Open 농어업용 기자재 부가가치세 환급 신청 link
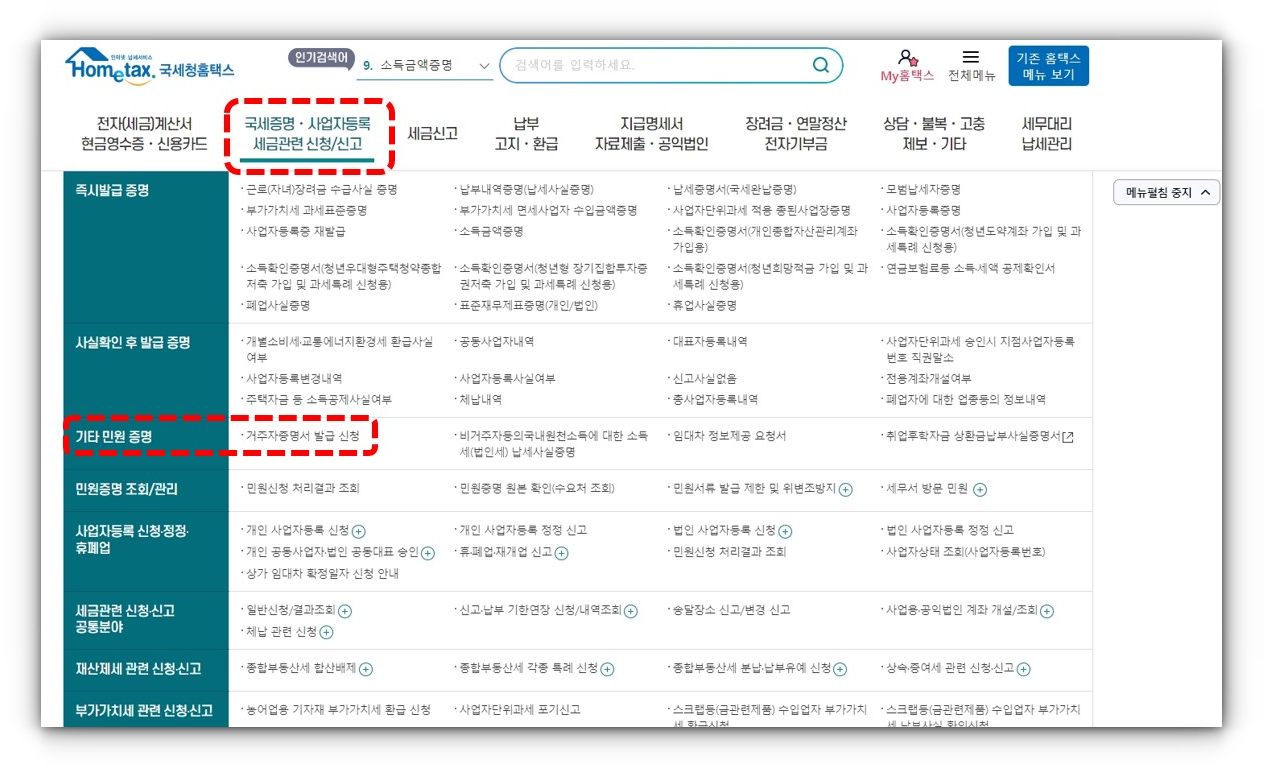Viewport: 1263px width, 769px height. [338, 710]
